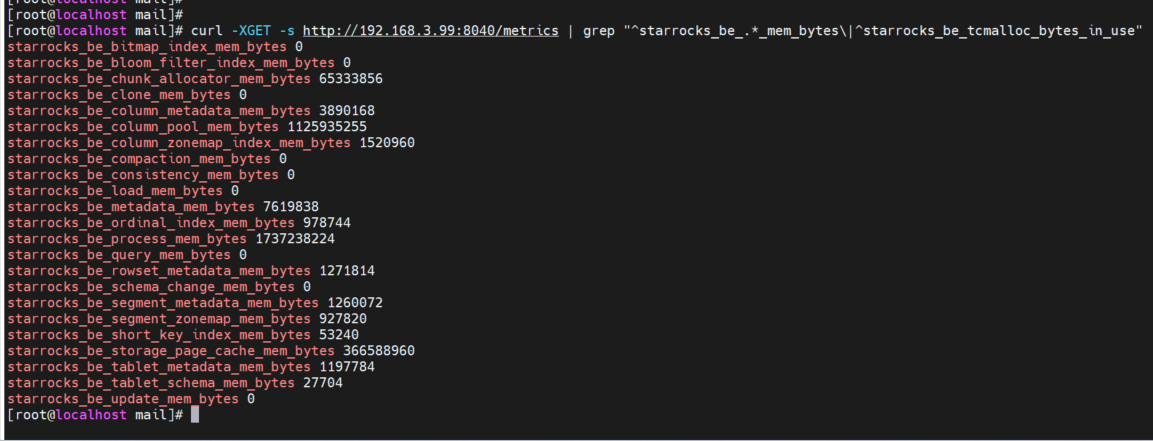Click the grep pattern string in command
1153x441 pixels.
tap(882, 31)
